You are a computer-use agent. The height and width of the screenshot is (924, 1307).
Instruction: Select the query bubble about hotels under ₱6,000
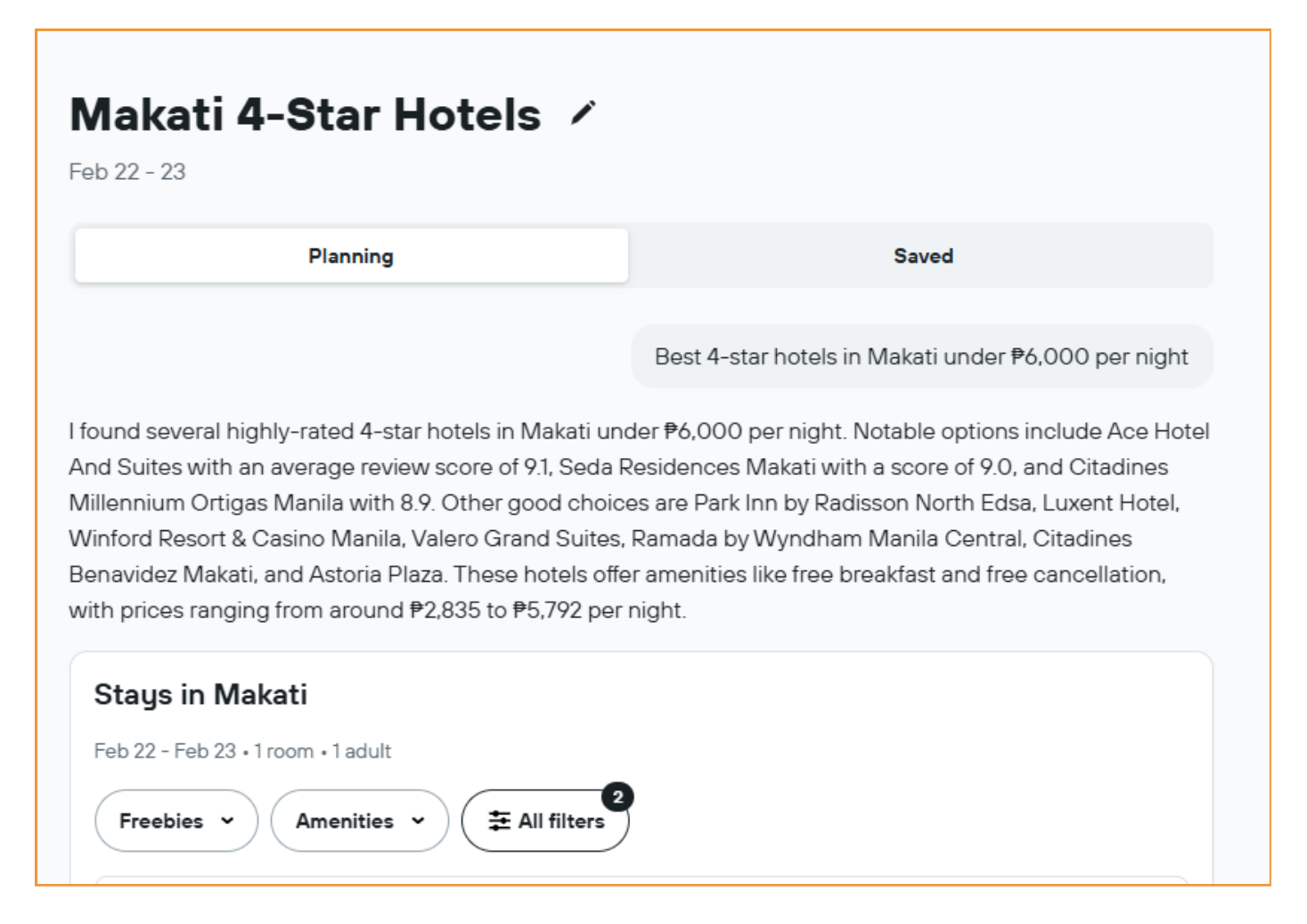pos(921,356)
